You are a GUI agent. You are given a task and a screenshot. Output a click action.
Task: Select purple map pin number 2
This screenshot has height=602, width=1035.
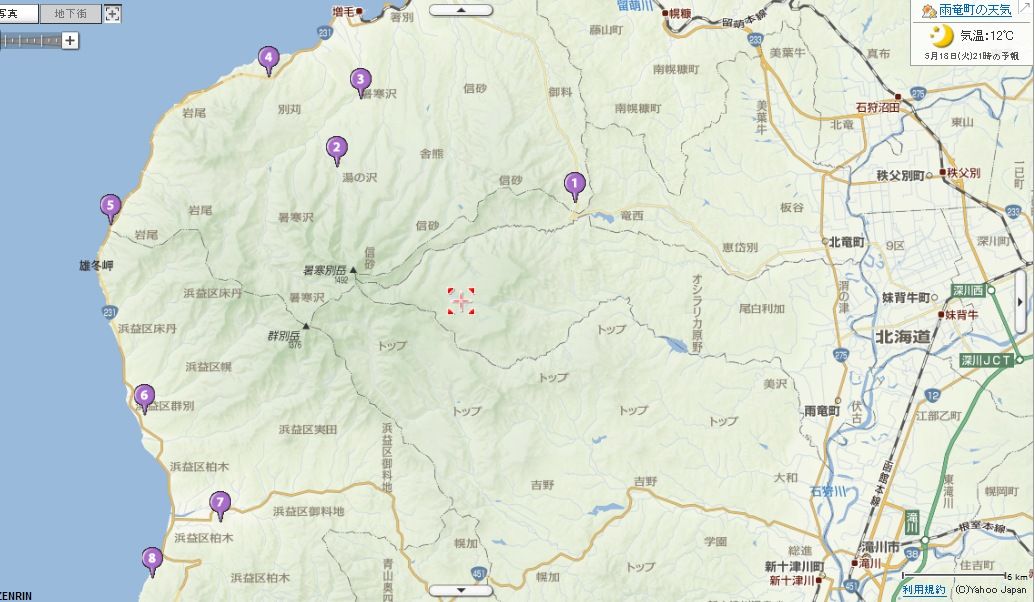click(337, 150)
